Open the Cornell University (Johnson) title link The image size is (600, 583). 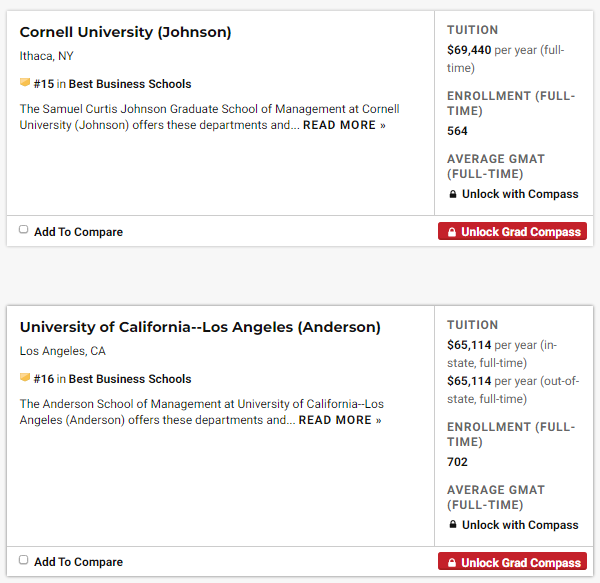[125, 32]
